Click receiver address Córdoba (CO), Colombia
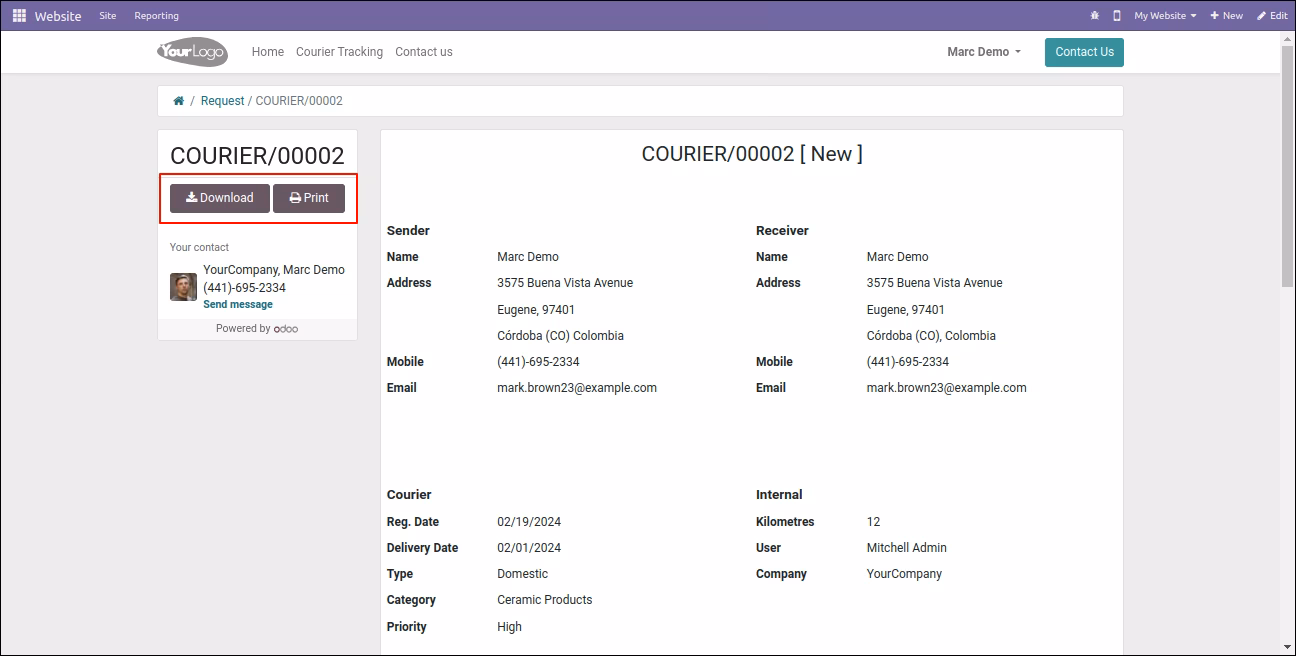 (x=931, y=336)
